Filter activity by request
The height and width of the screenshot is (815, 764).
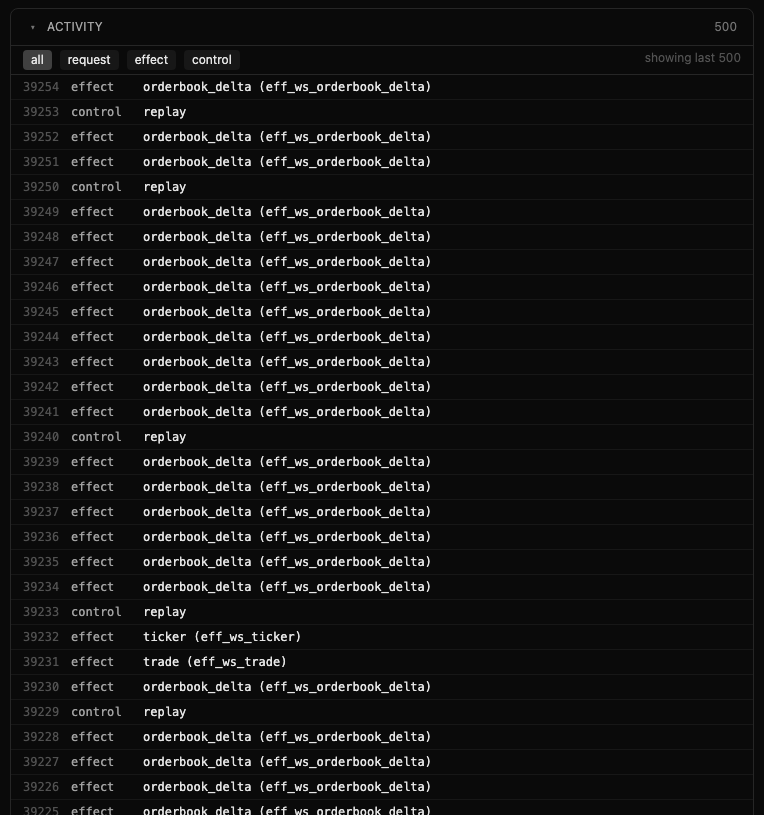pyautogui.click(x=89, y=60)
